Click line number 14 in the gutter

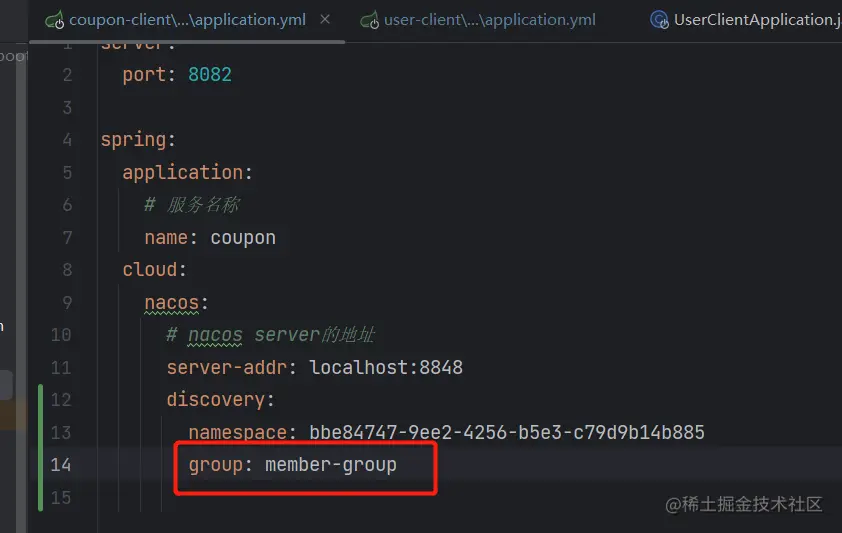61,465
